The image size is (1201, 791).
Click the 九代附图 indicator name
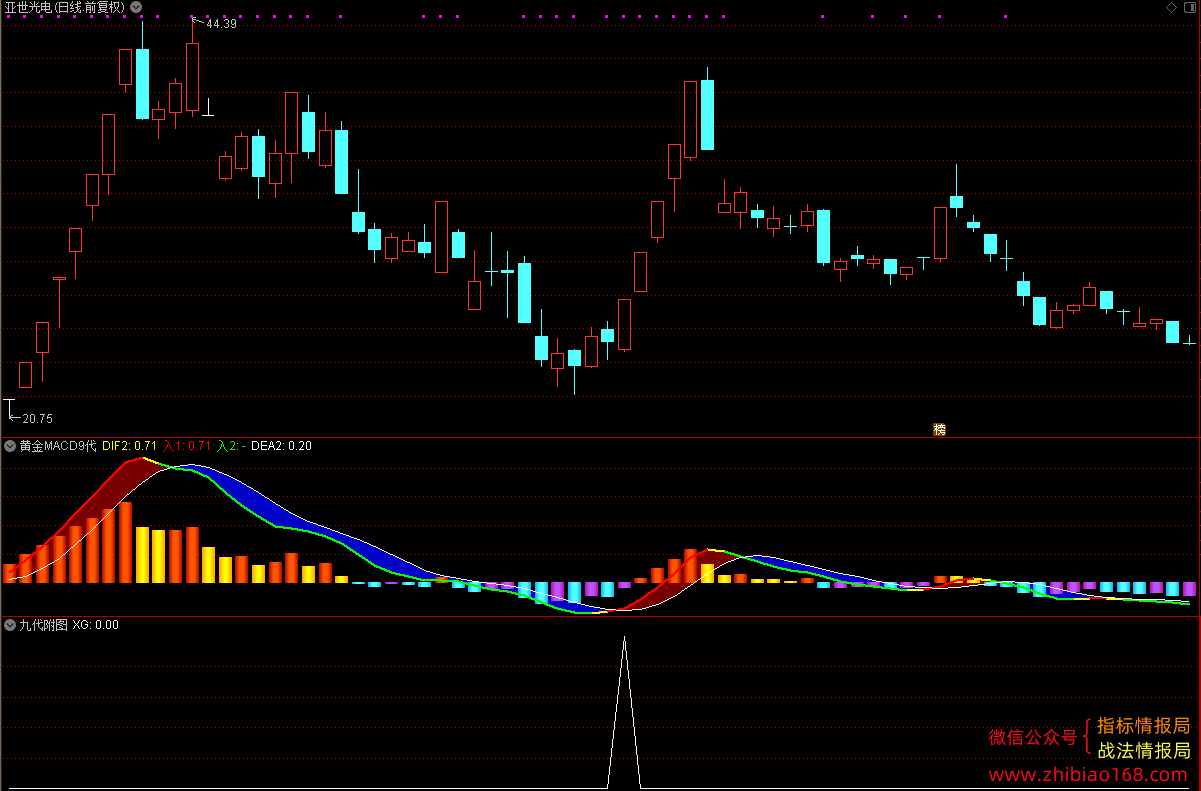[x=44, y=625]
